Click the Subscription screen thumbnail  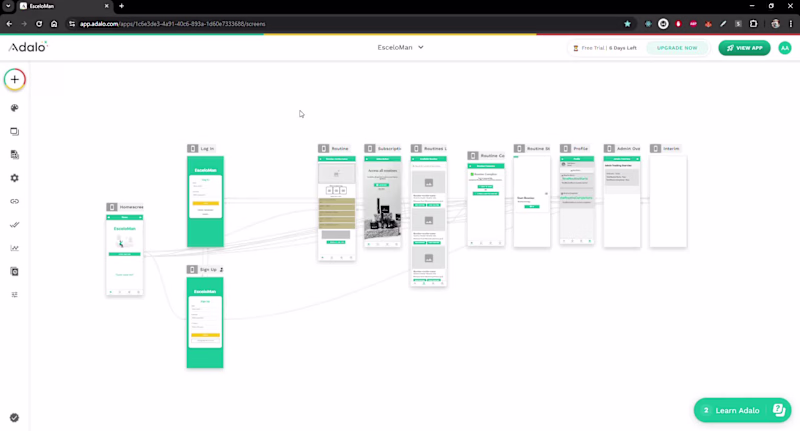click(x=383, y=202)
